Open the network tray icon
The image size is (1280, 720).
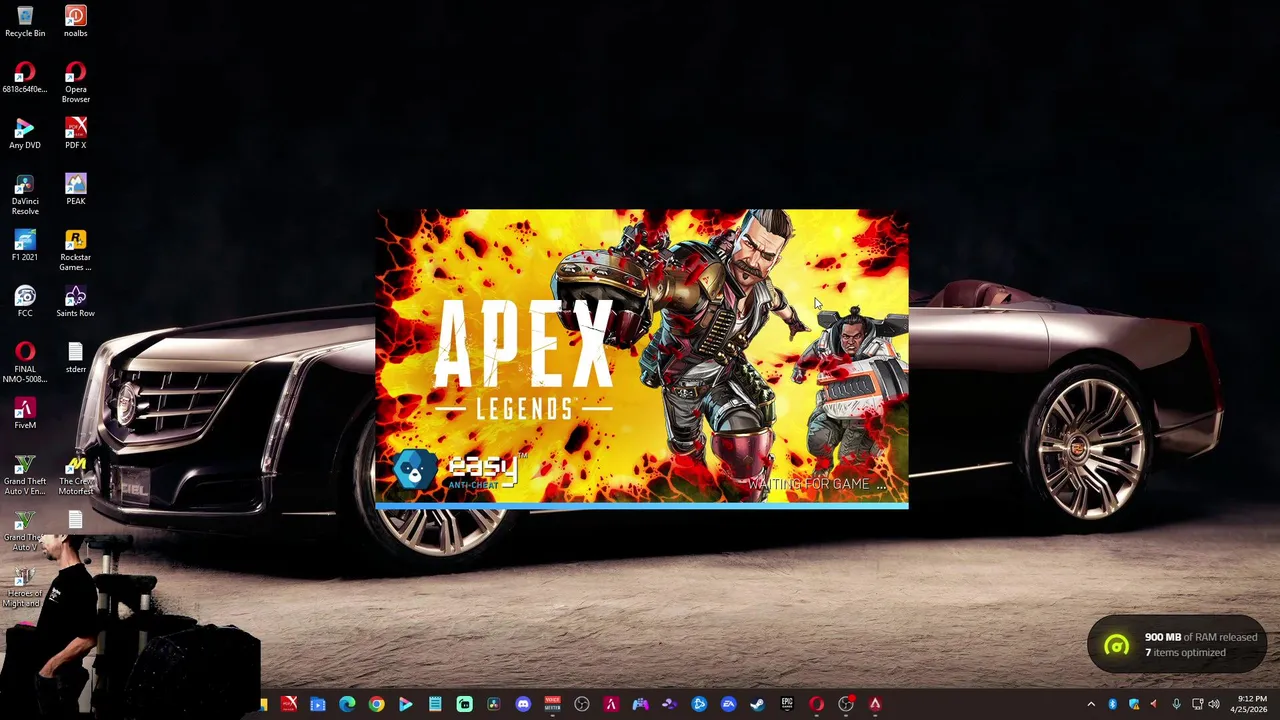point(1197,704)
